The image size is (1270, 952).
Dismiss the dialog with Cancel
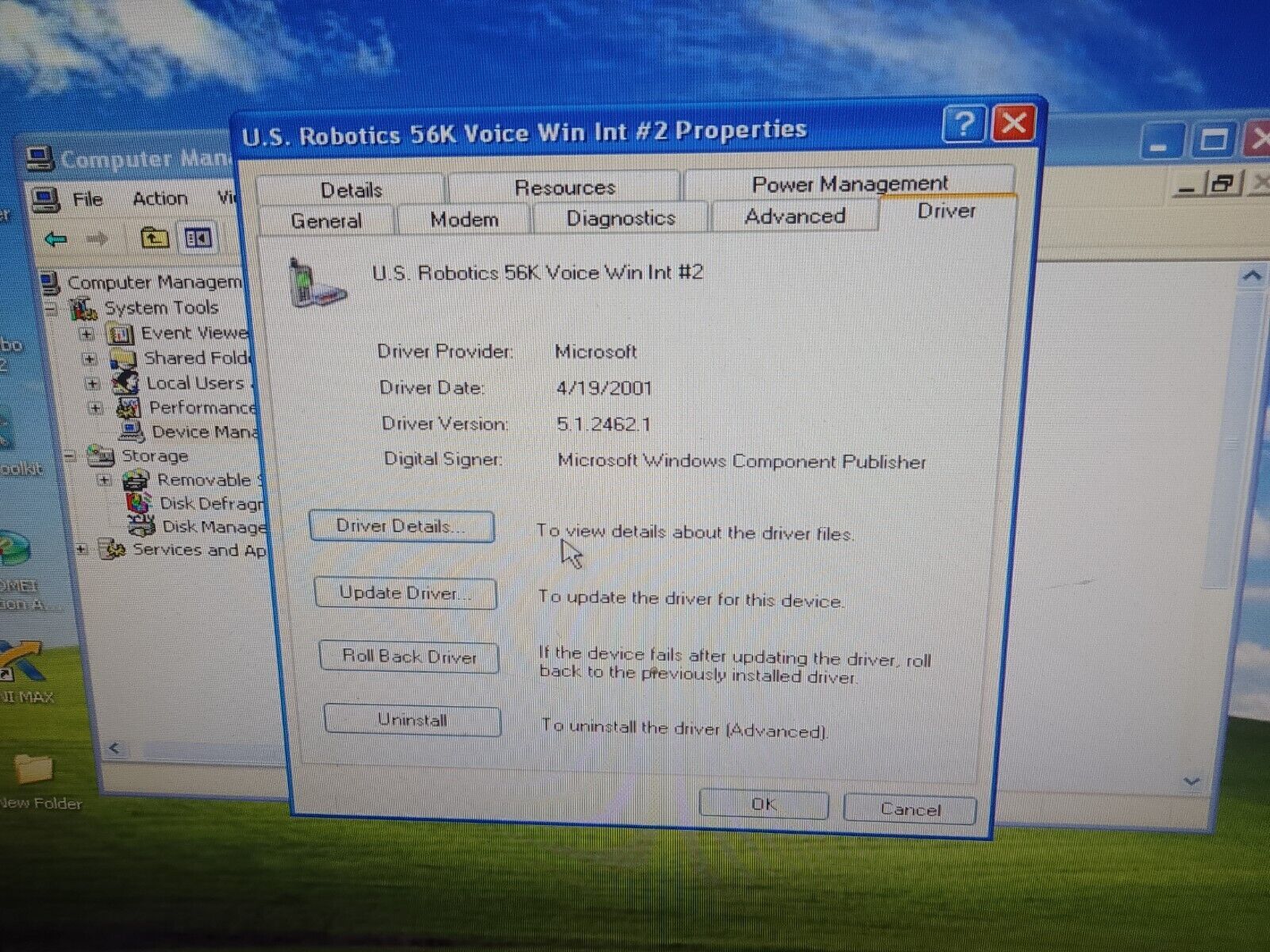910,809
